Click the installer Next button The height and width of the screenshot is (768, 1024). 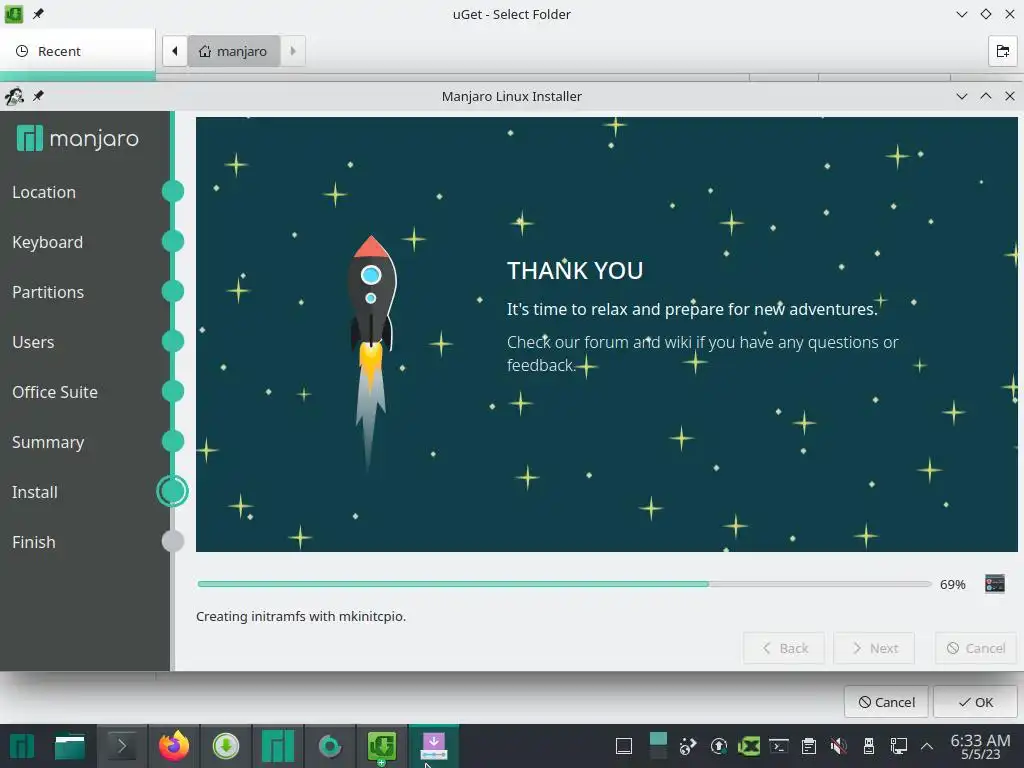click(x=874, y=648)
